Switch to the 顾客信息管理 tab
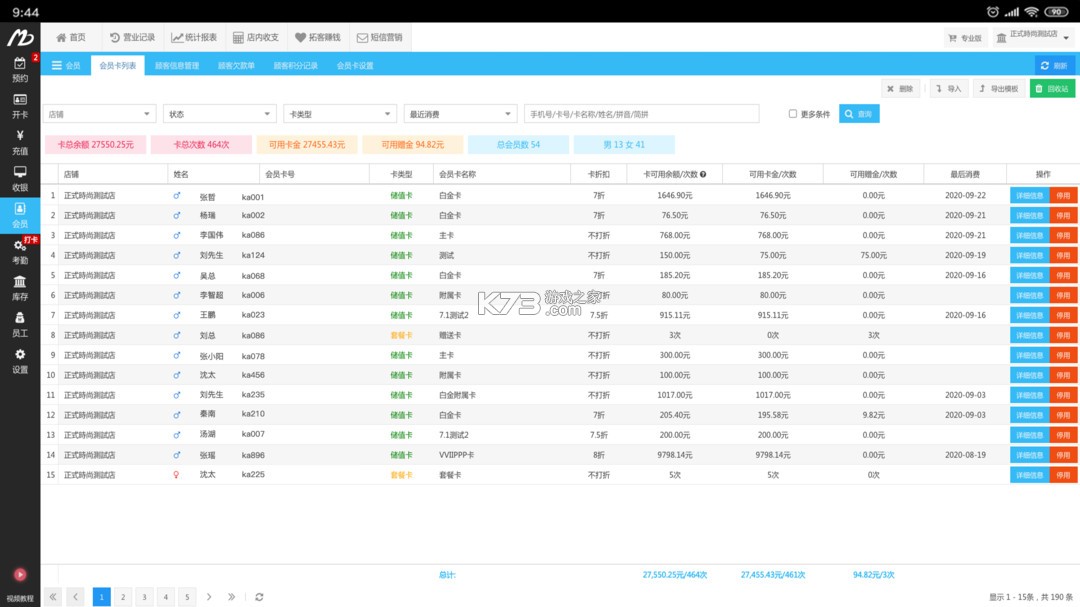This screenshot has width=1080, height=607. pyautogui.click(x=177, y=65)
